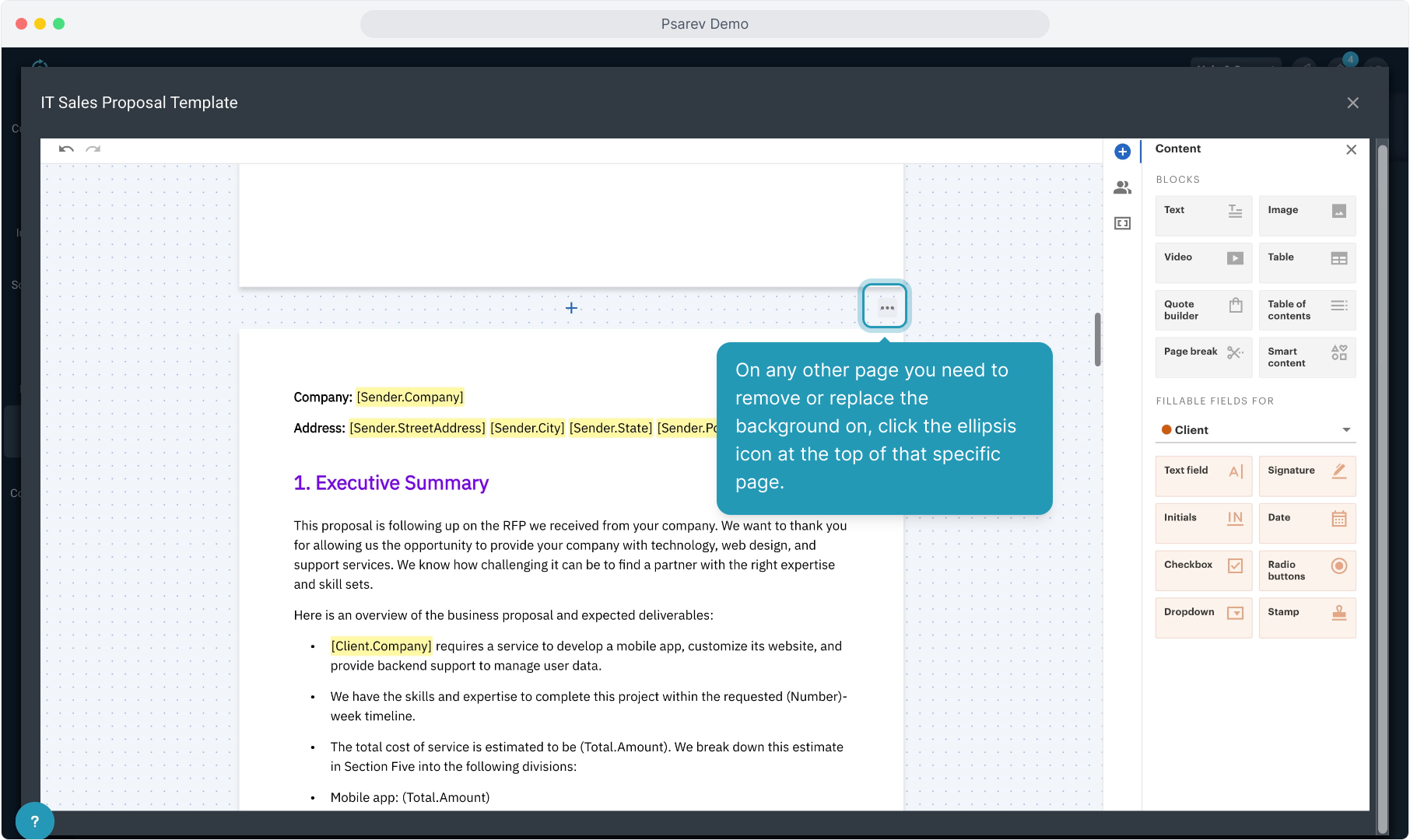
Task: Select the Table of contents block
Action: pyautogui.click(x=1307, y=310)
